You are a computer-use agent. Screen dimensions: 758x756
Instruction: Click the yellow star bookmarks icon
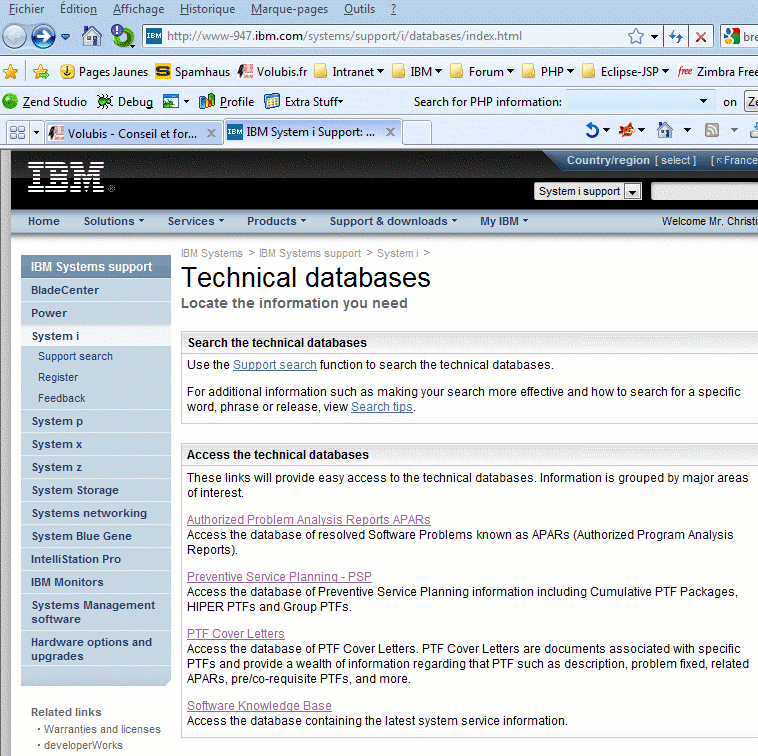pos(10,72)
